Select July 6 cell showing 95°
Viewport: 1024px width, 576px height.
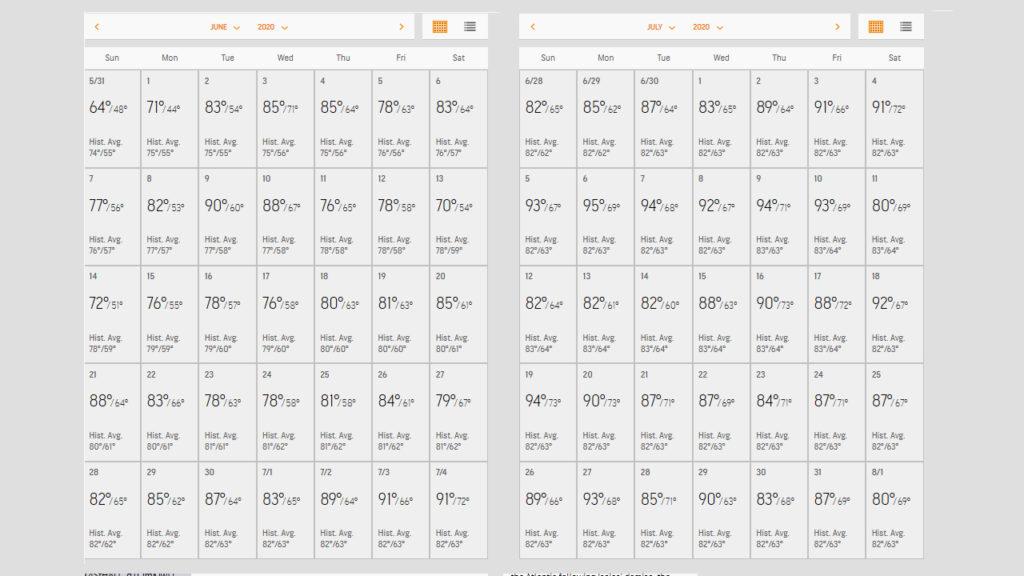pyautogui.click(x=605, y=216)
